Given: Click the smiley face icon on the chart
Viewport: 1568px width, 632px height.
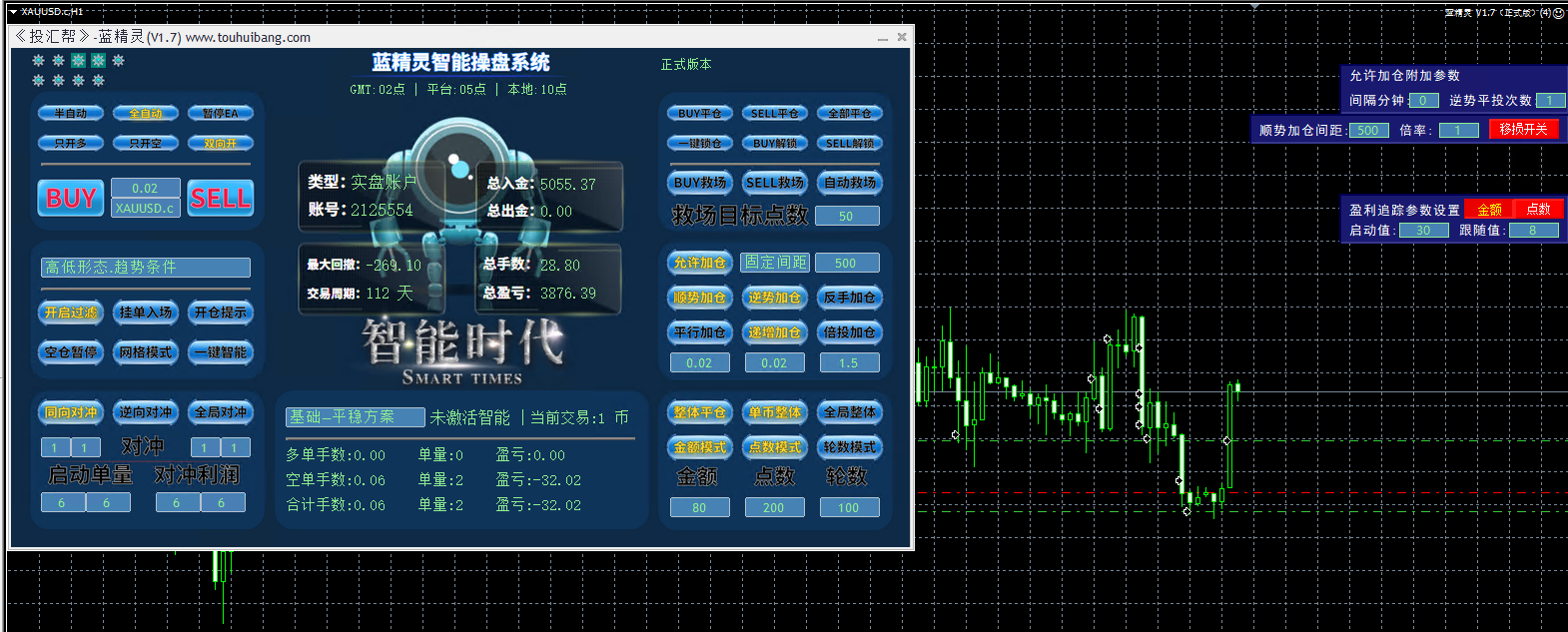Looking at the screenshot, I should [x=1559, y=13].
